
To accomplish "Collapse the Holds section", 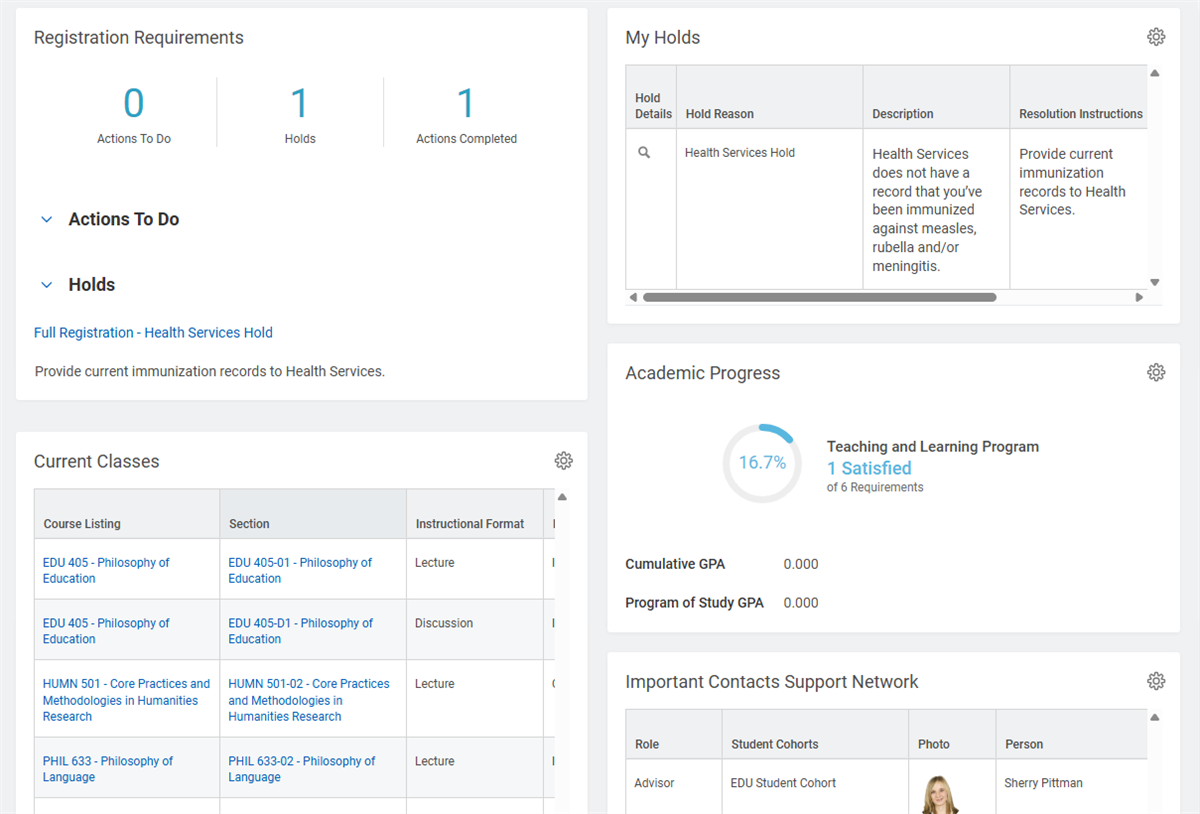I will (46, 285).
